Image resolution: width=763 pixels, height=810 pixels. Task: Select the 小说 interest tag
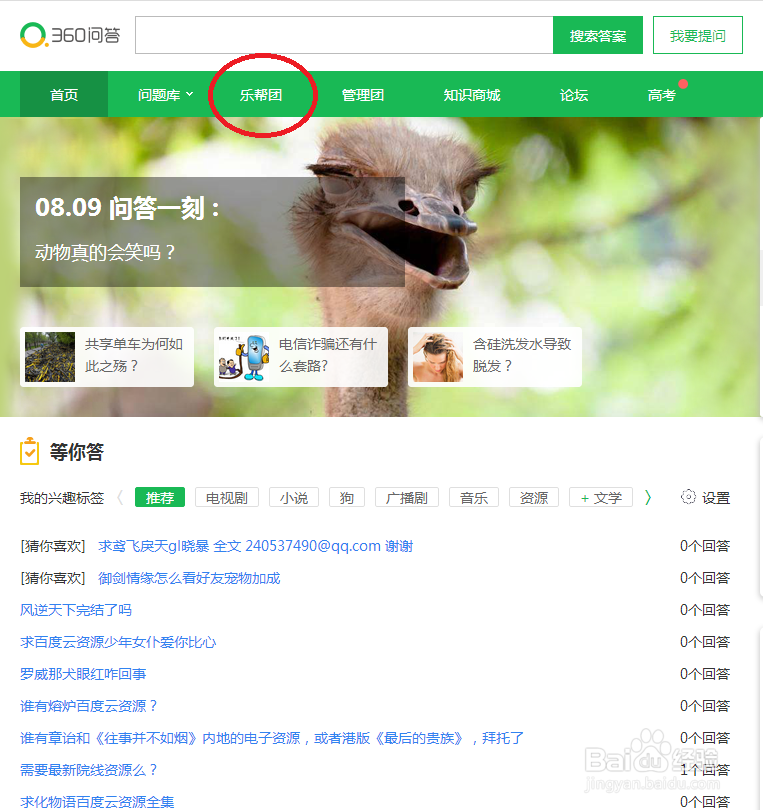tap(294, 497)
